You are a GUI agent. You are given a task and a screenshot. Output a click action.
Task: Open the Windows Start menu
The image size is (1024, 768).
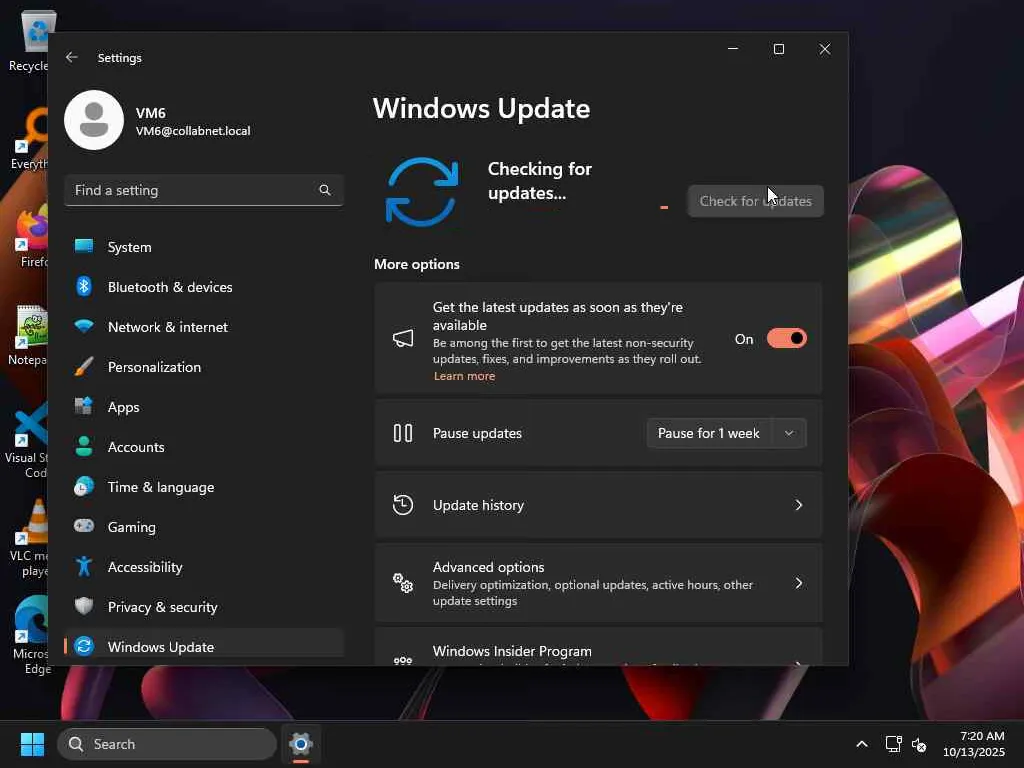32,744
